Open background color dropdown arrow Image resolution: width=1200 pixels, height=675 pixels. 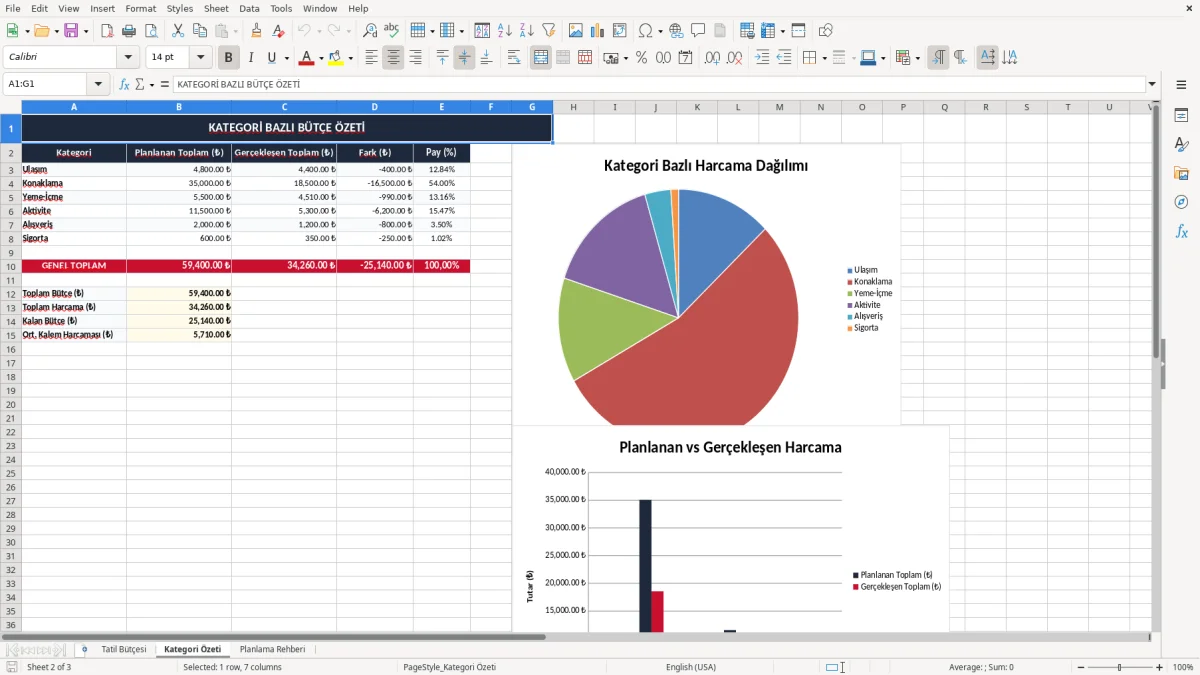(x=350, y=58)
